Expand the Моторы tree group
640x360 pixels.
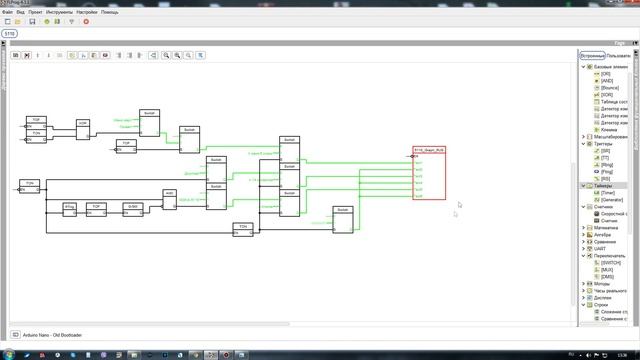coord(583,283)
